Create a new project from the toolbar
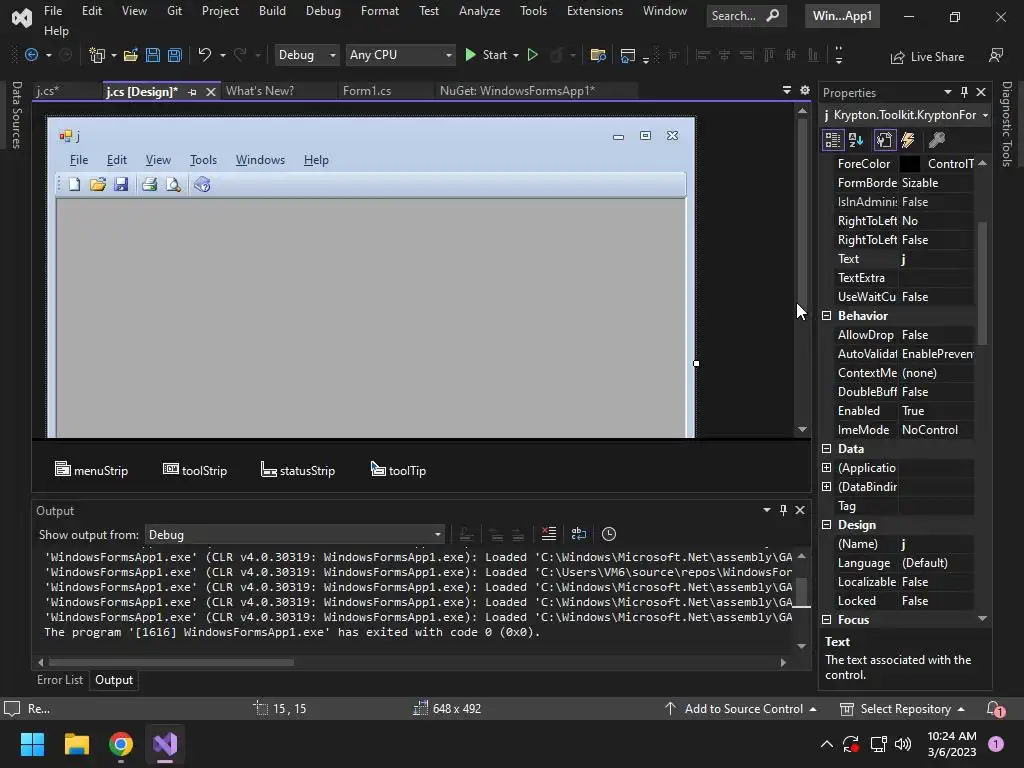 pyautogui.click(x=97, y=56)
